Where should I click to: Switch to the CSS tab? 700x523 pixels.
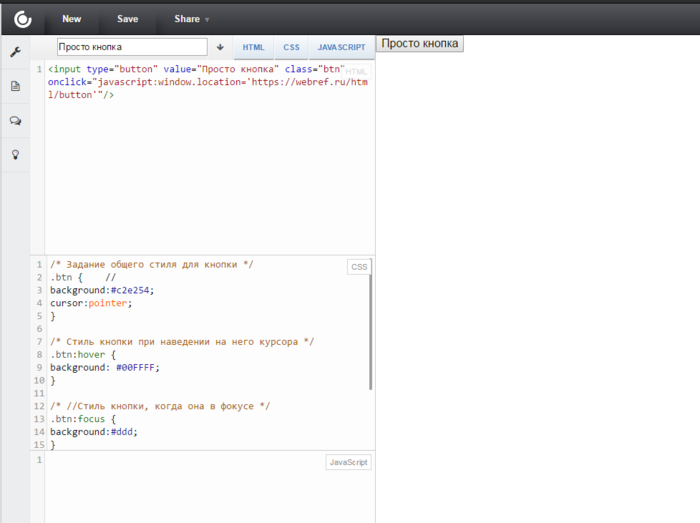291,47
